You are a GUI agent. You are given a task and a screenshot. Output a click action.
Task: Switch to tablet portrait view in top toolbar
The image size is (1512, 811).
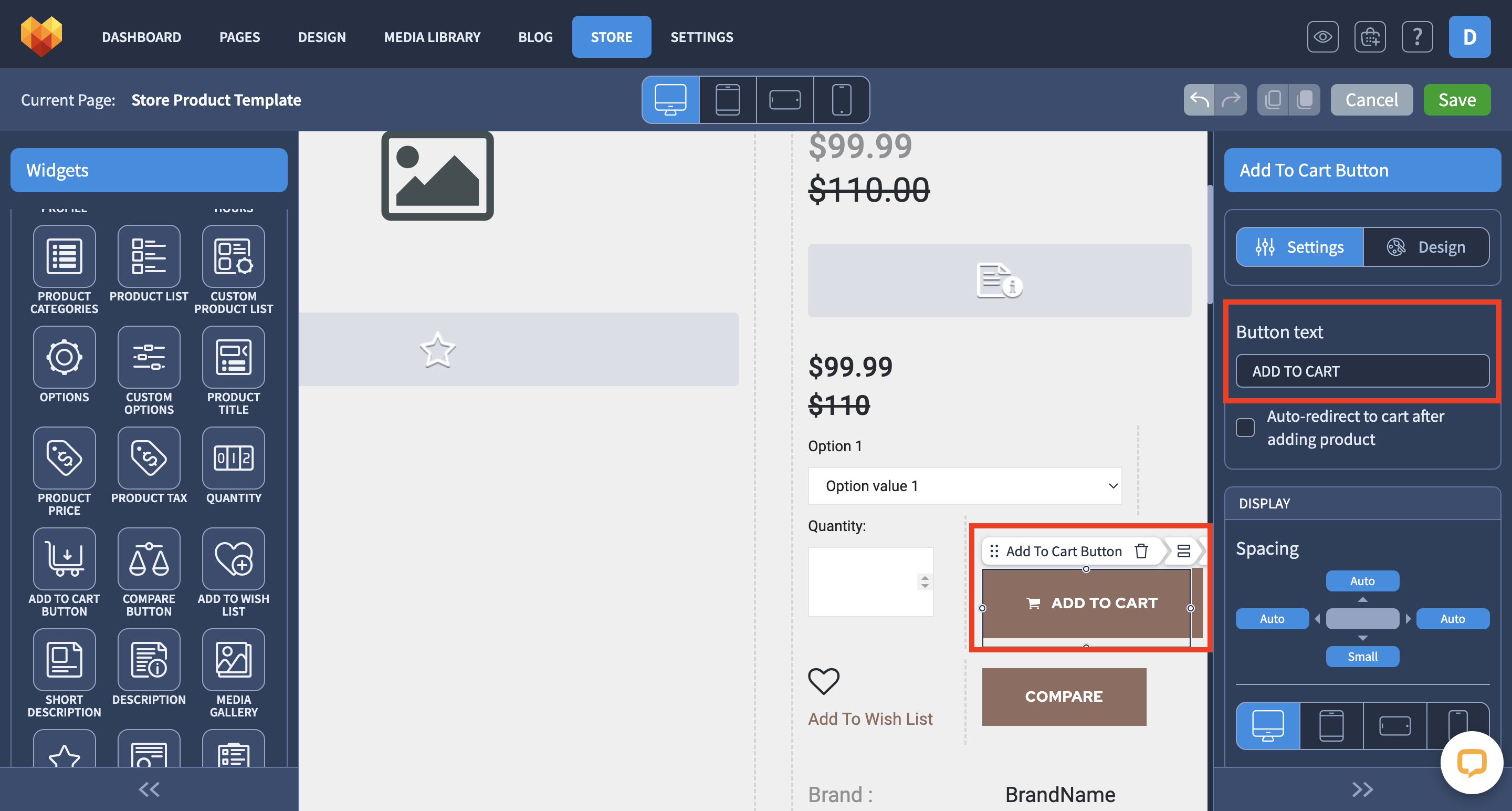727,100
